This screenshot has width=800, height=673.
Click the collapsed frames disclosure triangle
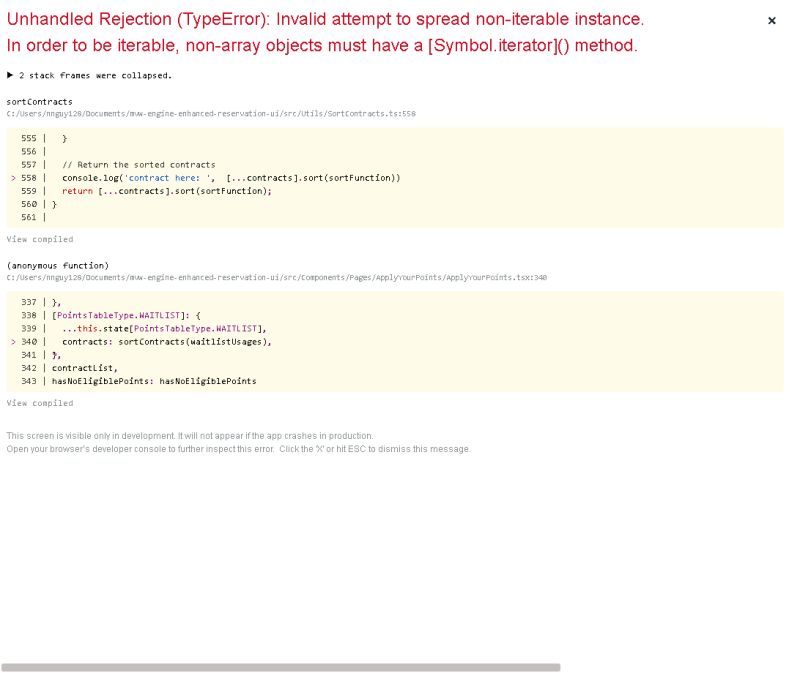point(9,74)
